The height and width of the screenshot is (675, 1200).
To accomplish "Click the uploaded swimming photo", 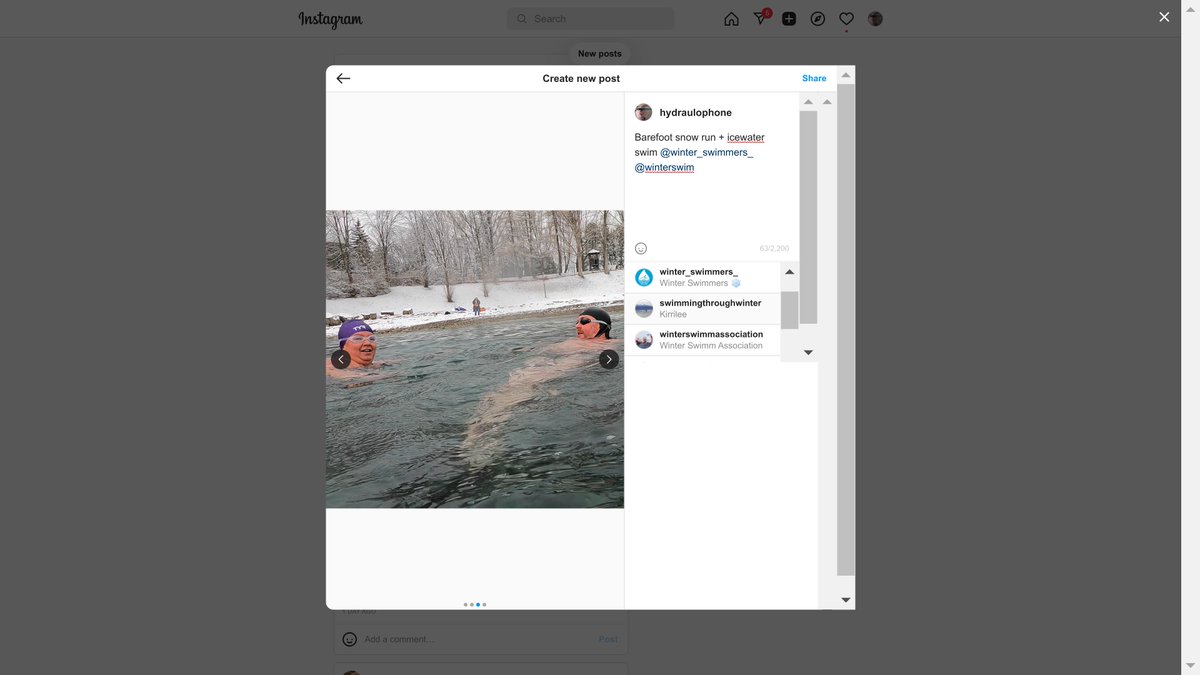I will tap(475, 359).
